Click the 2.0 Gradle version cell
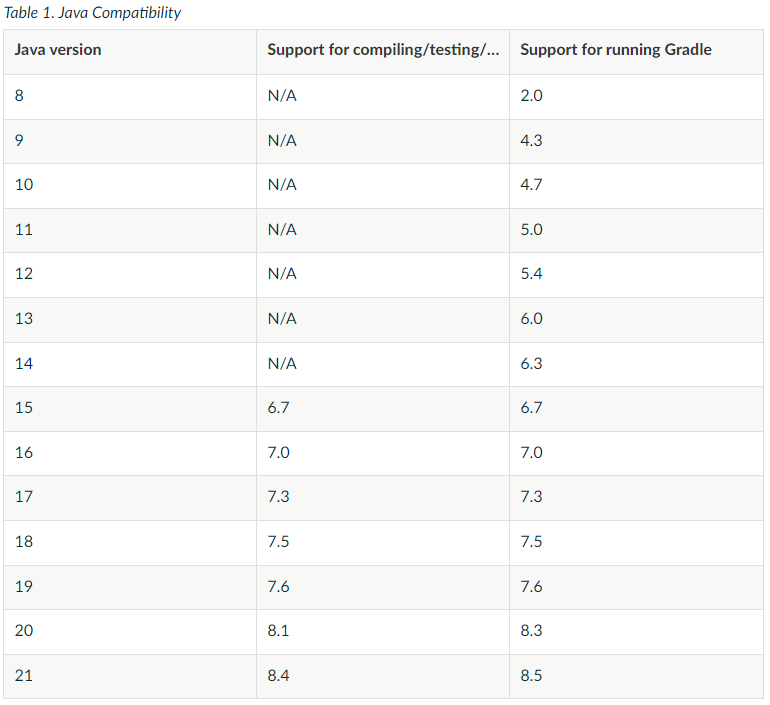The height and width of the screenshot is (705, 770). point(636,96)
